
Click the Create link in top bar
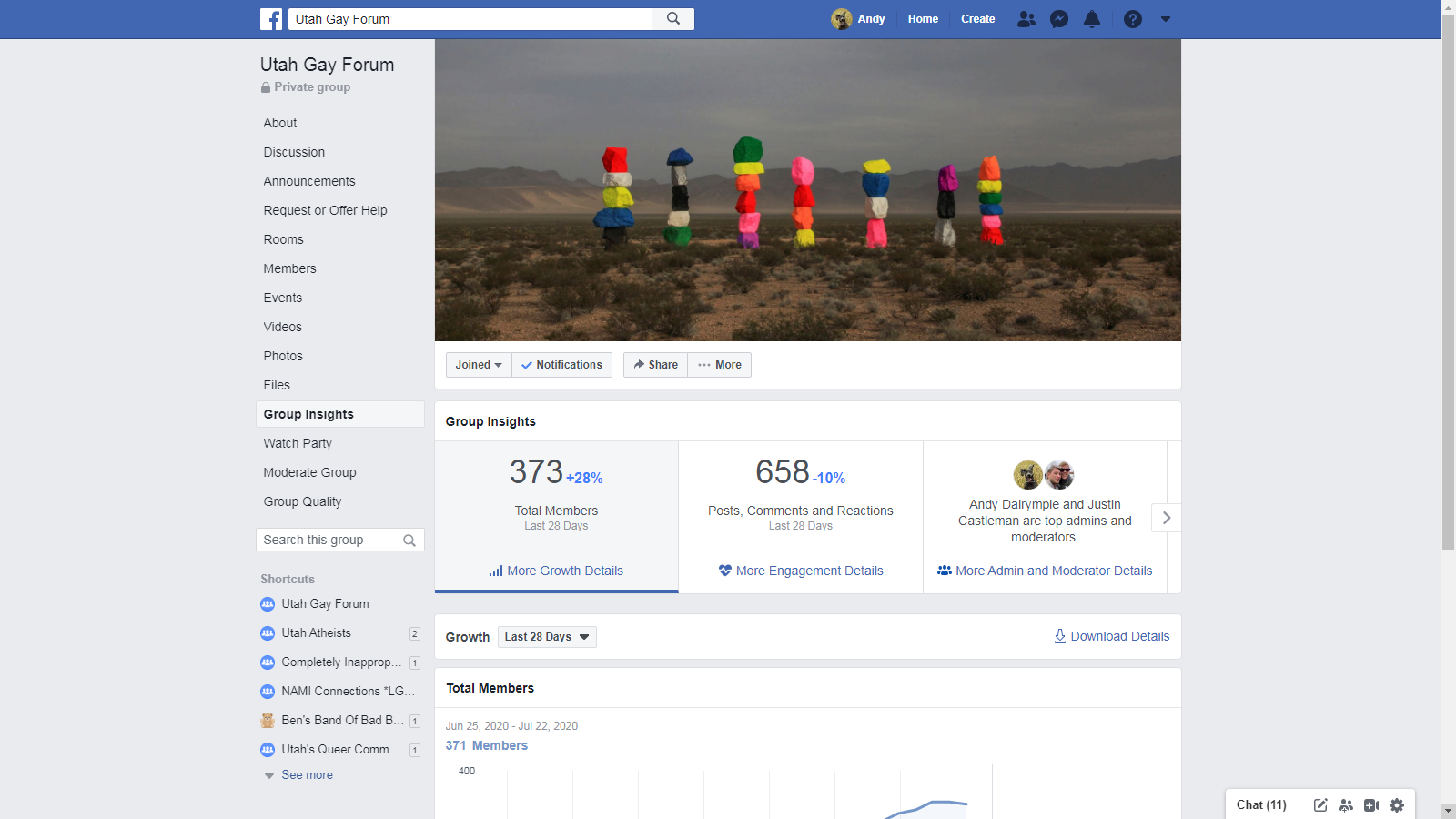coord(977,19)
